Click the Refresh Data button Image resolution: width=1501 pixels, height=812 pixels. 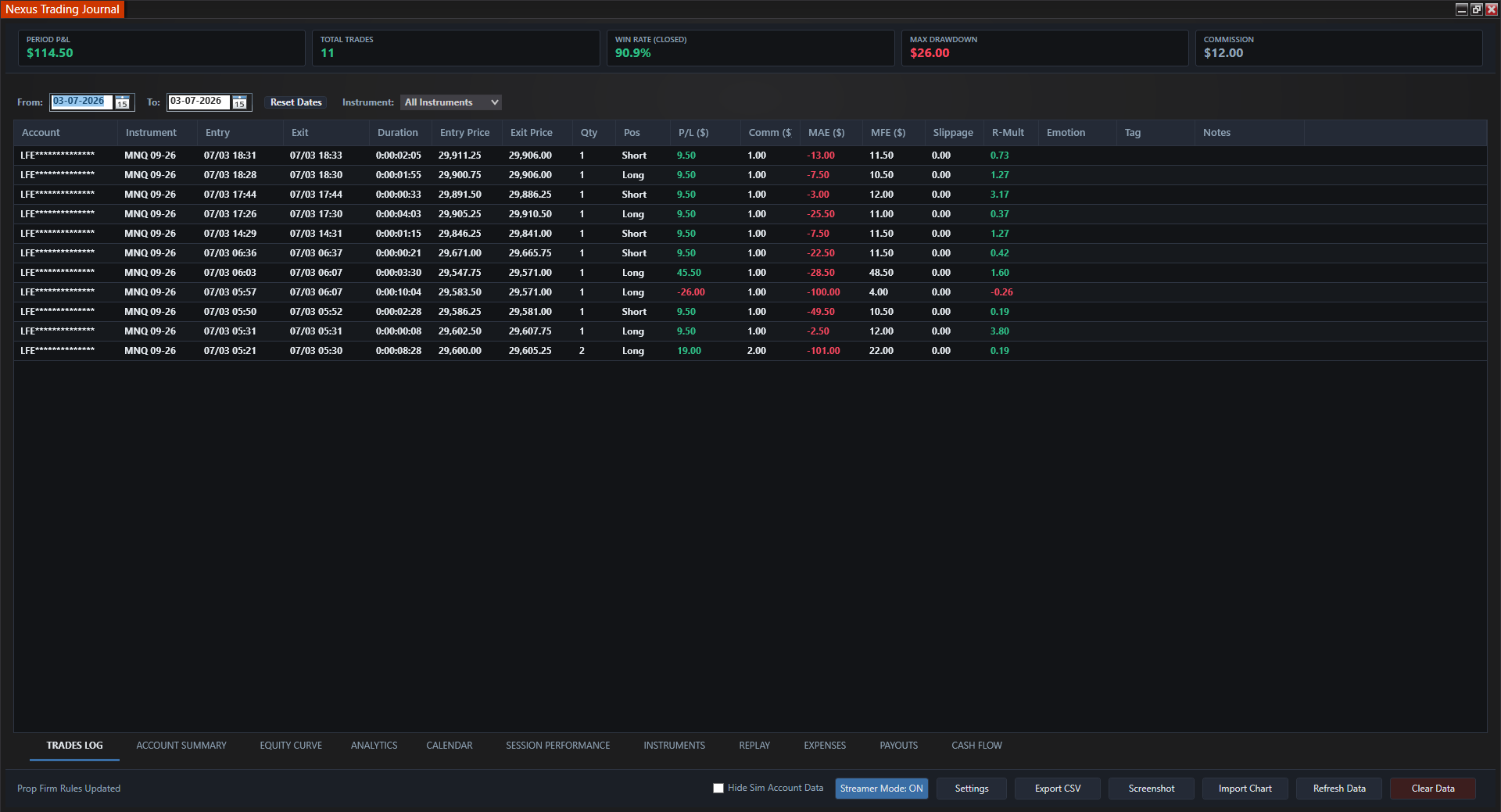pos(1339,789)
